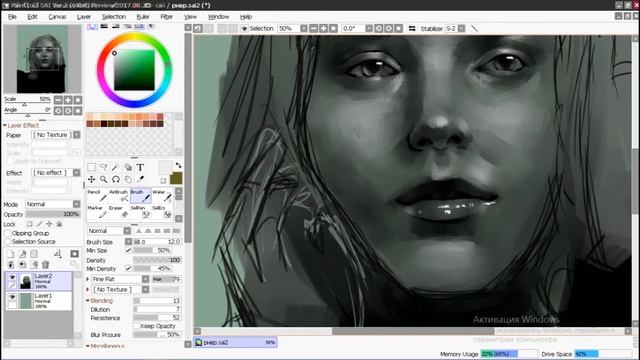
Task: Select the AirBrush tool
Action: point(119,196)
